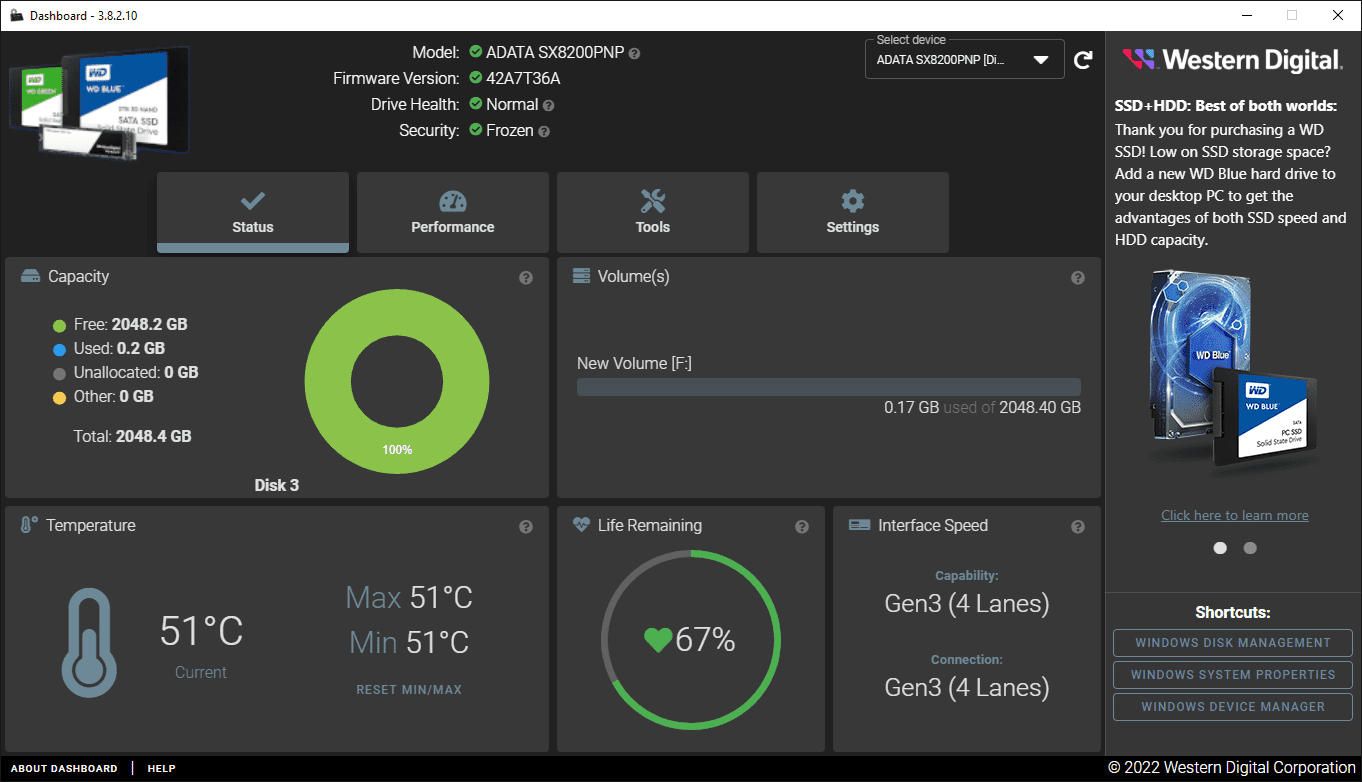Image resolution: width=1362 pixels, height=782 pixels.
Task: Click the small thermometer icon beside Temperature title
Action: point(29,525)
